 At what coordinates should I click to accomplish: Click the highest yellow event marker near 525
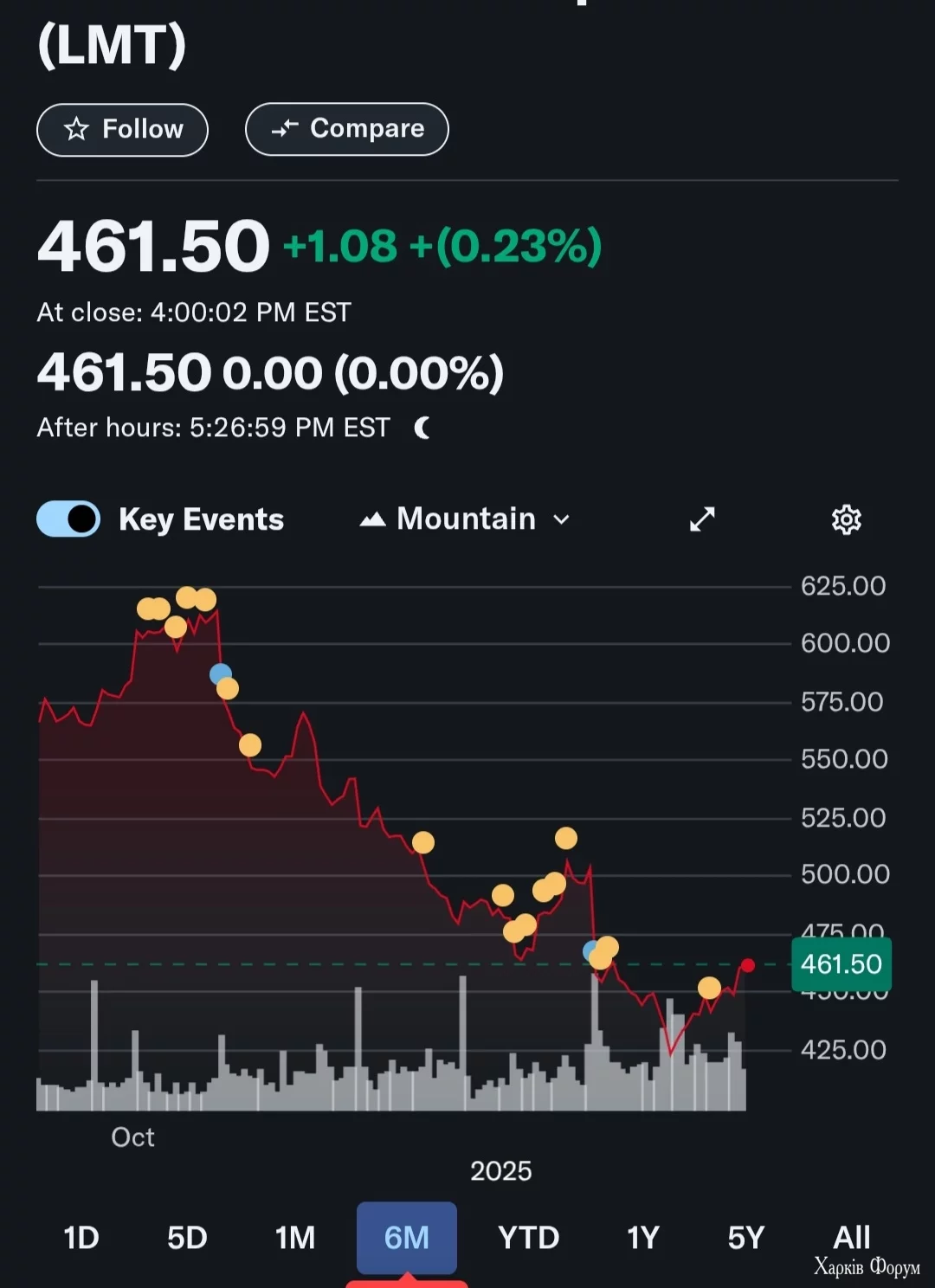click(566, 838)
